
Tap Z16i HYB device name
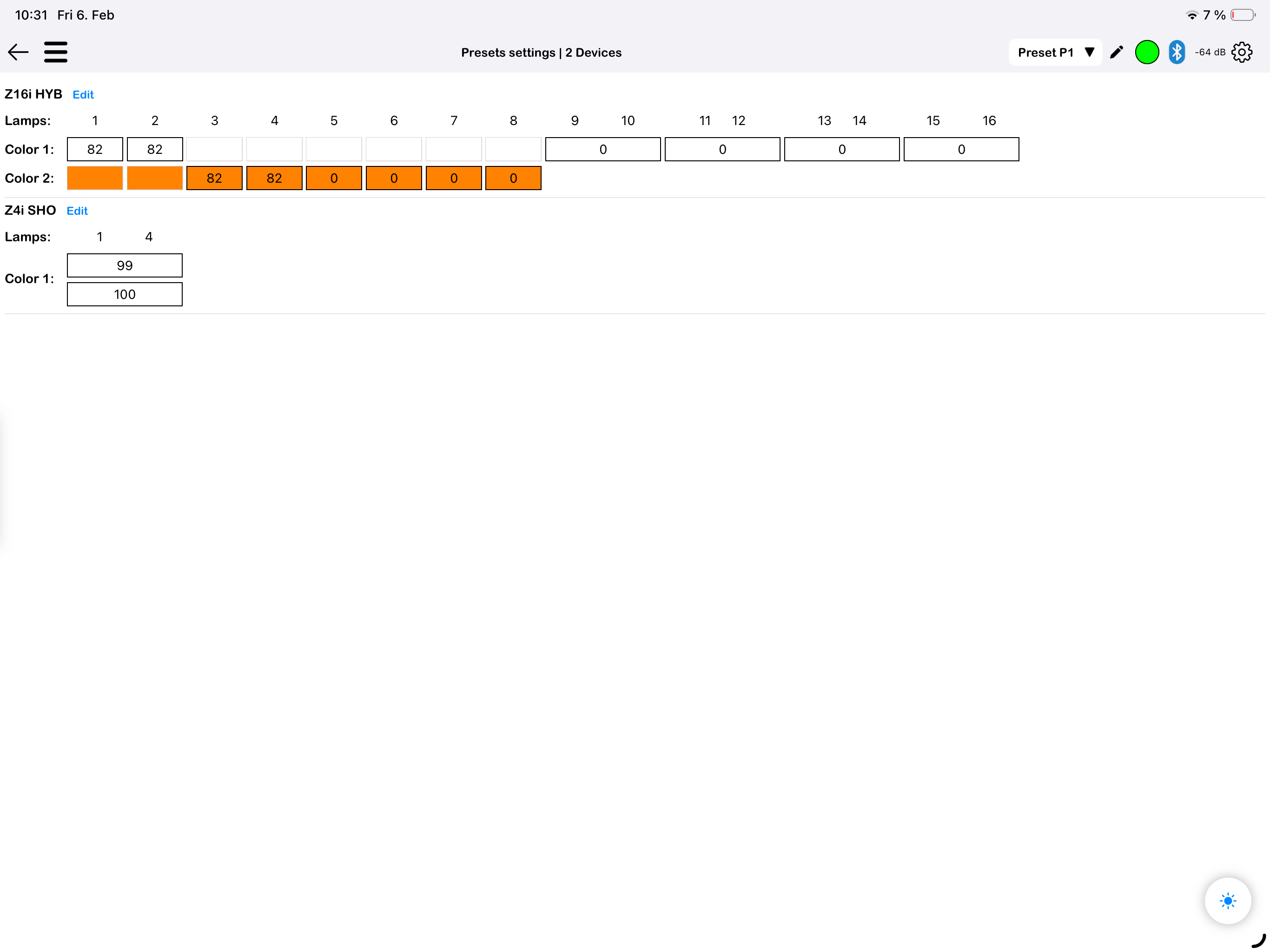(33, 94)
